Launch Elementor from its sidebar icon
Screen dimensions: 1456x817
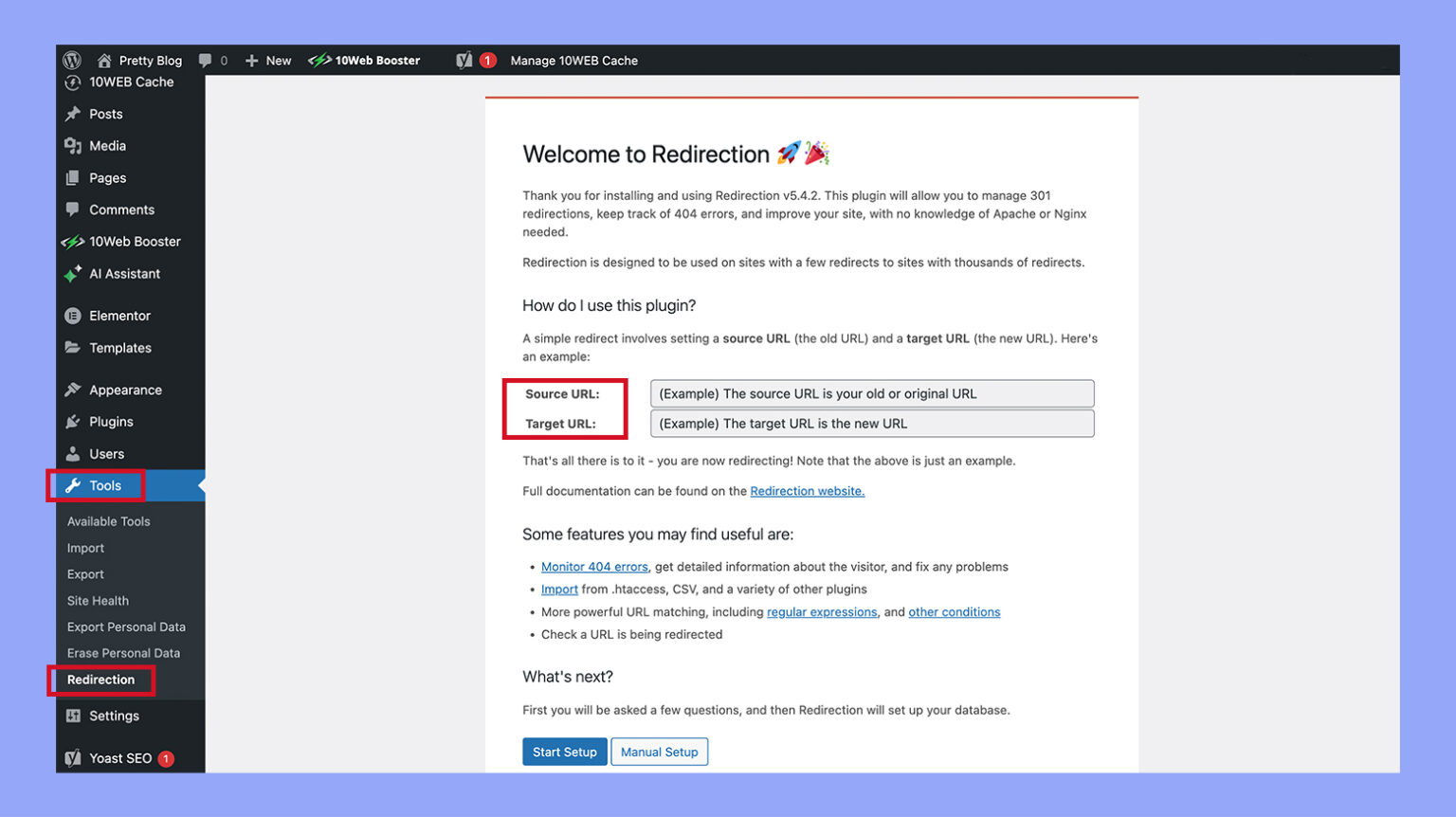coord(74,315)
